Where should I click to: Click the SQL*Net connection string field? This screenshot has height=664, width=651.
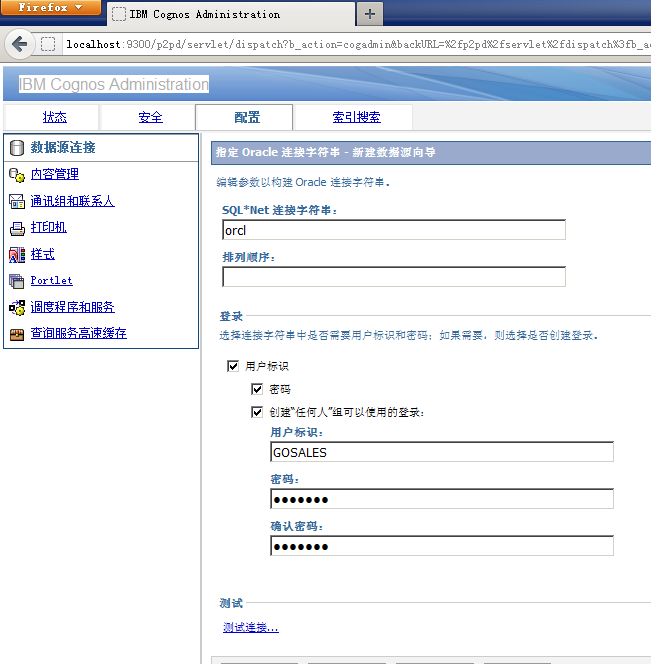coord(394,230)
